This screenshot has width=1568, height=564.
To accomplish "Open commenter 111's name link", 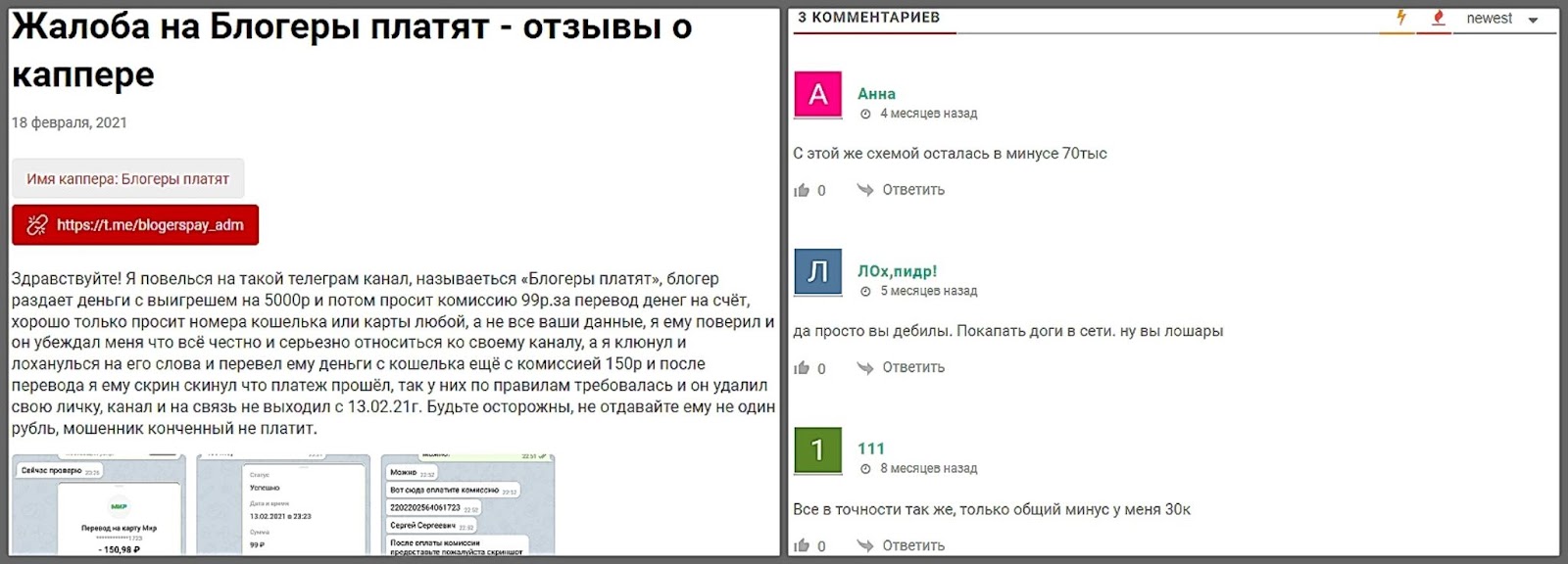I will click(871, 448).
